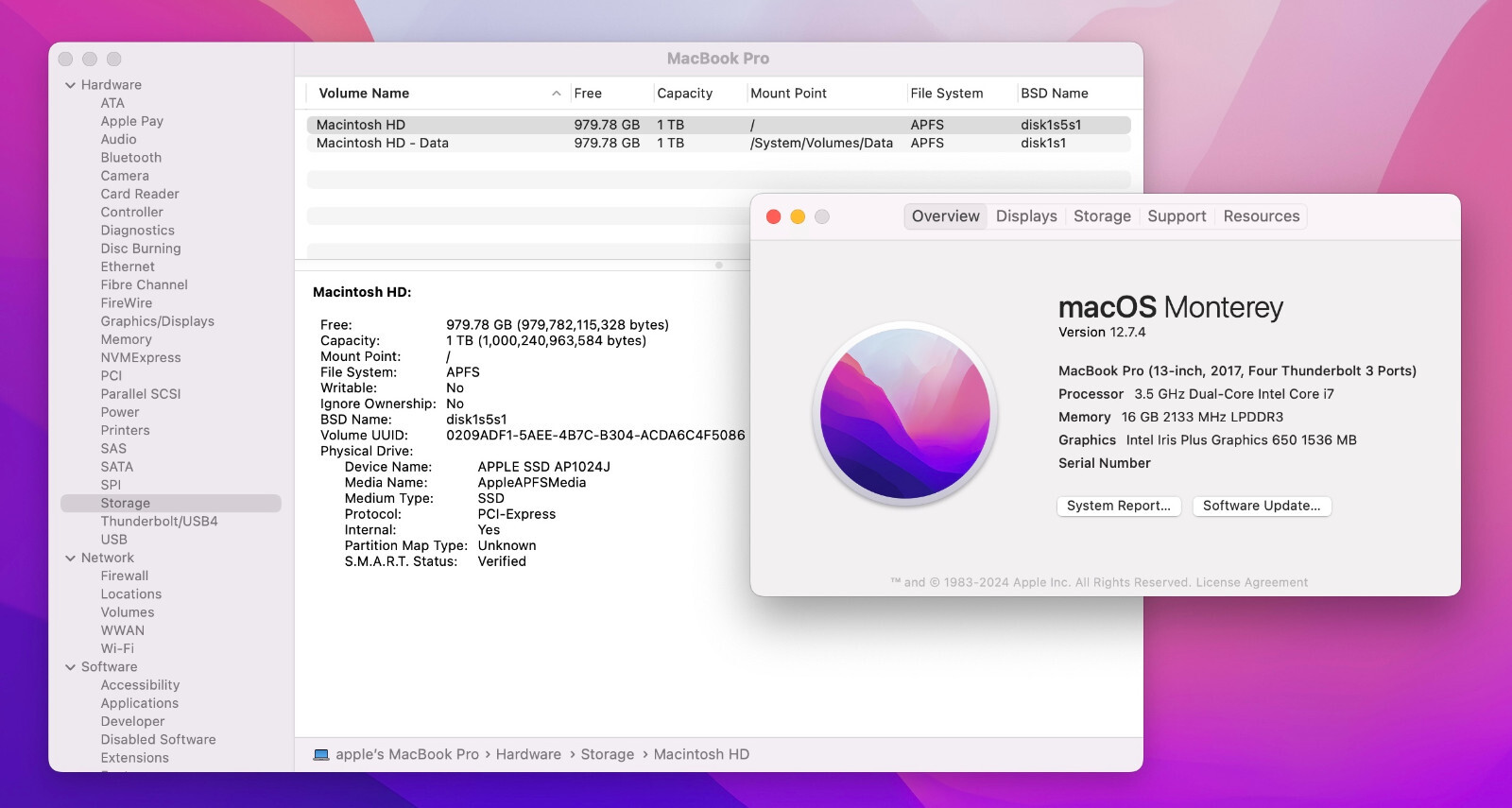Select Power in the sidebar
The height and width of the screenshot is (808, 1512).
click(120, 412)
